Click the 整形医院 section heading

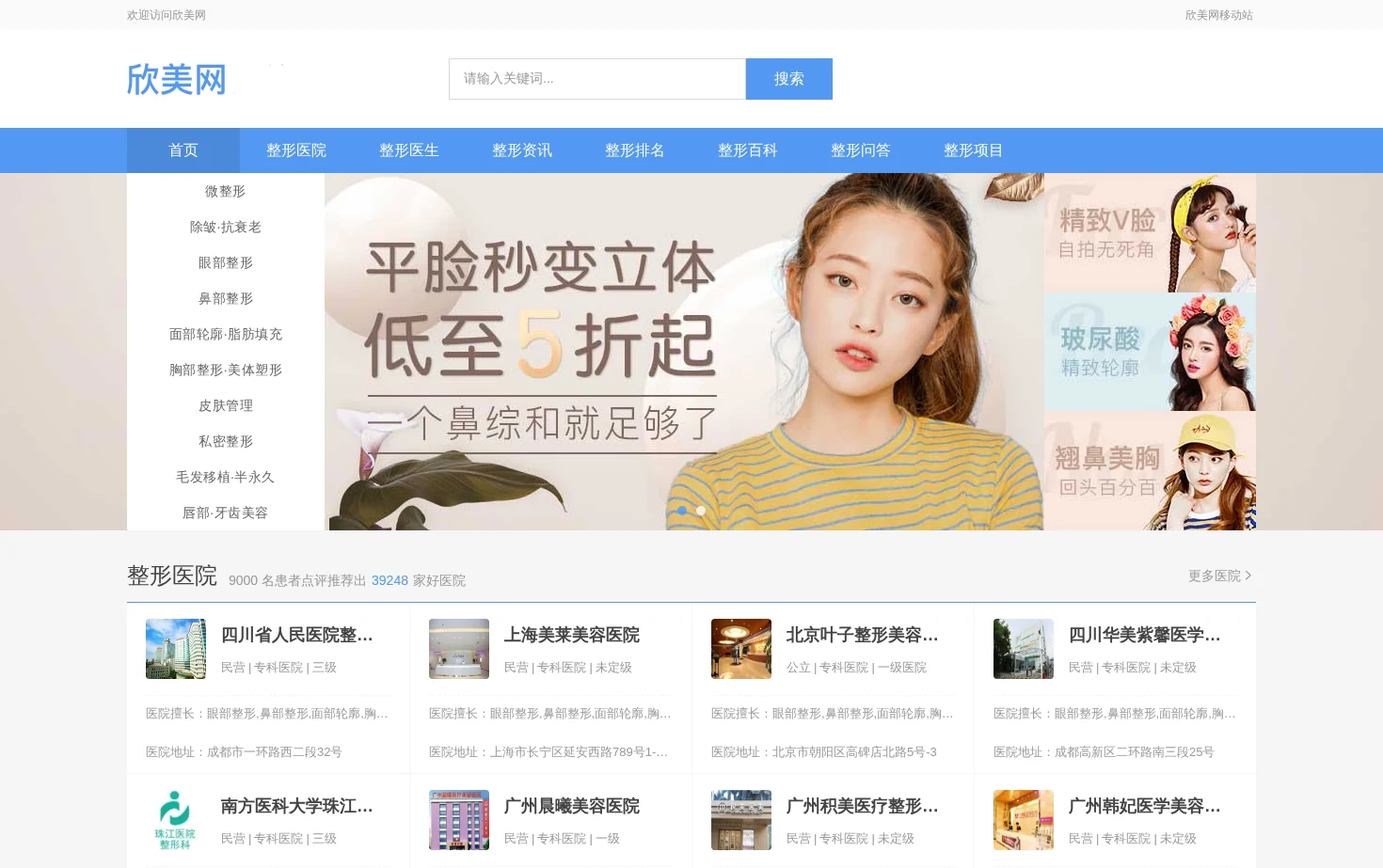pyautogui.click(x=172, y=576)
